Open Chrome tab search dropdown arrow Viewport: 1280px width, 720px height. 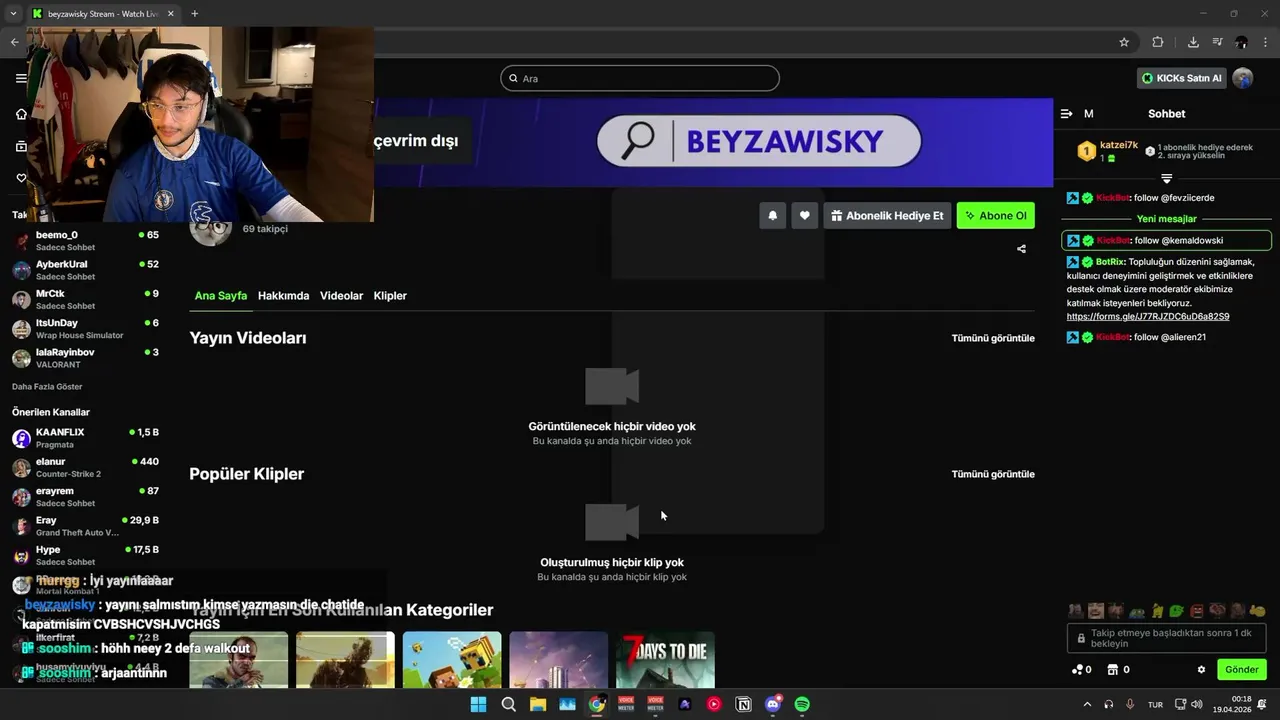pyautogui.click(x=13, y=14)
